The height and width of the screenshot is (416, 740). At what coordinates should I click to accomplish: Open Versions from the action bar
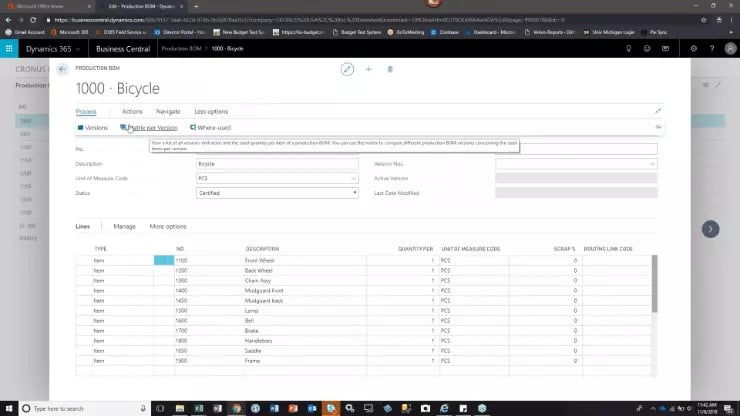pyautogui.click(x=92, y=127)
